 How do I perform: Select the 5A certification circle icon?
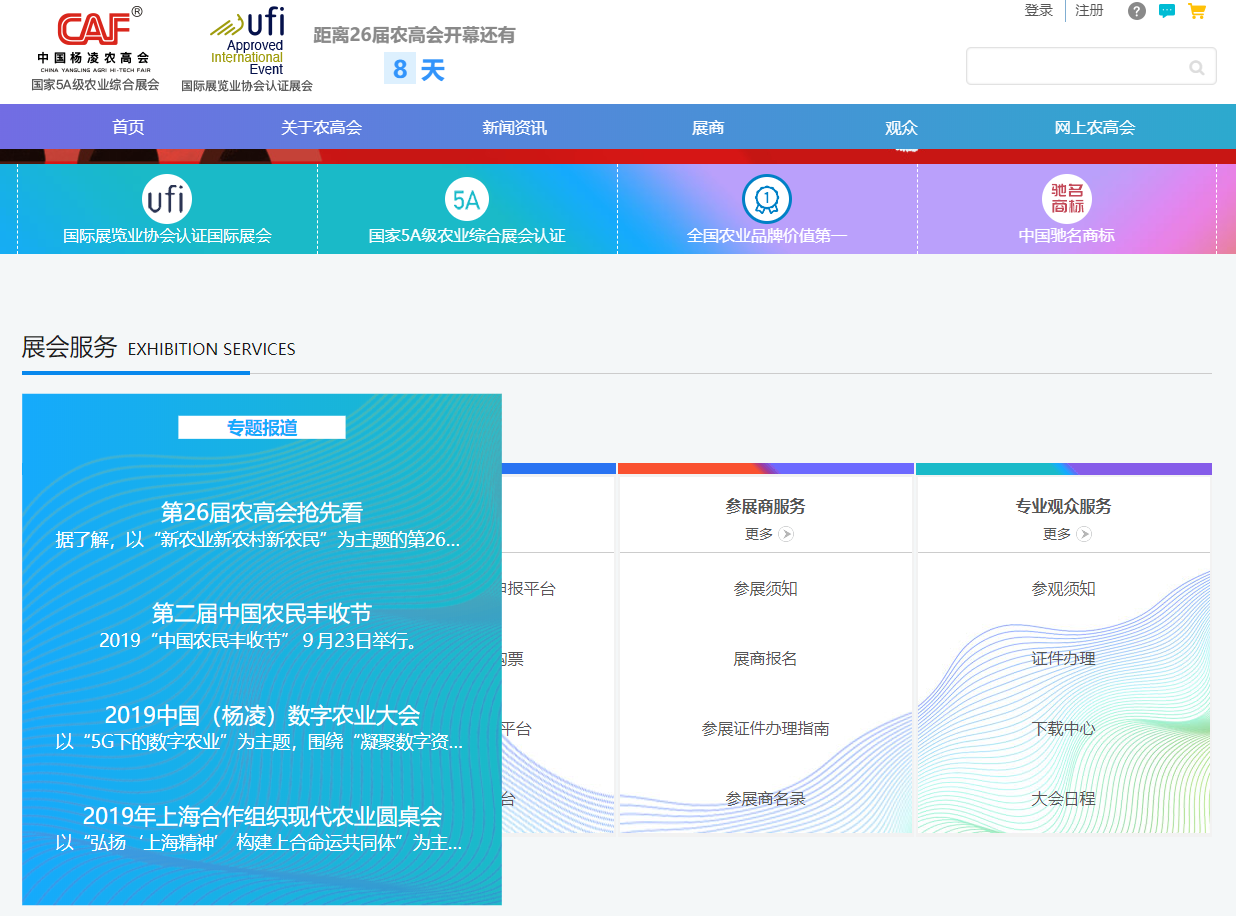[x=466, y=200]
